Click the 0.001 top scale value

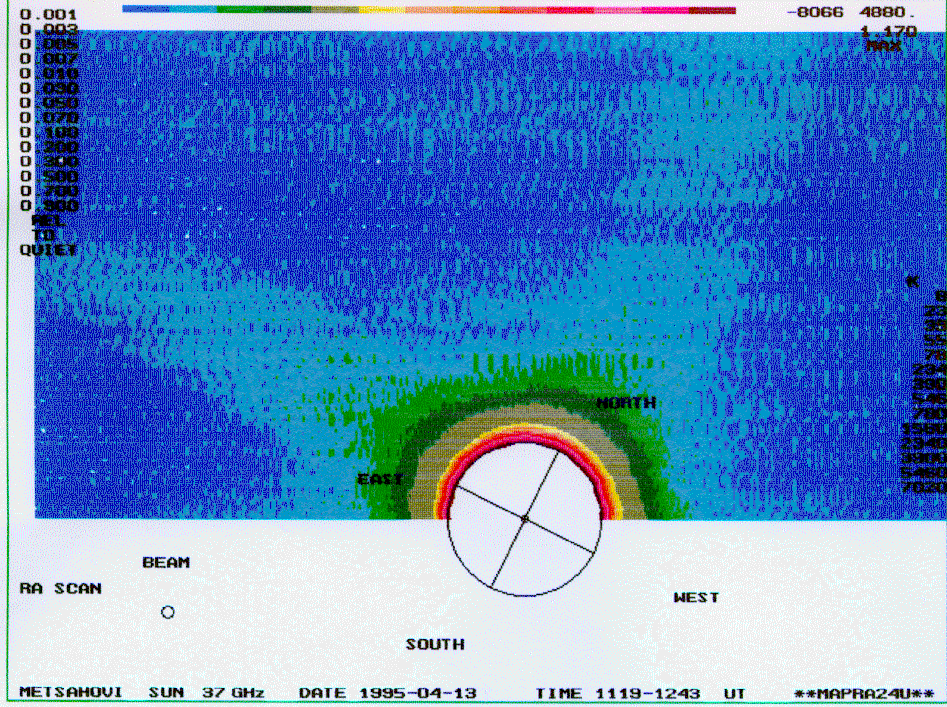pyautogui.click(x=48, y=14)
